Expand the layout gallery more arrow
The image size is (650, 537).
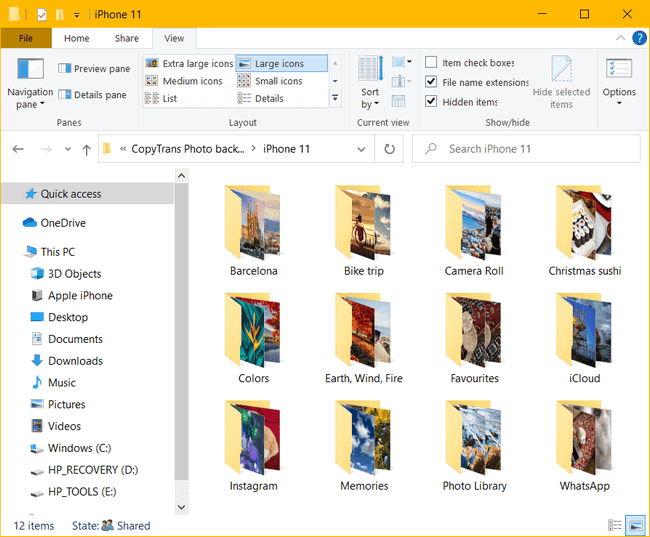point(335,98)
